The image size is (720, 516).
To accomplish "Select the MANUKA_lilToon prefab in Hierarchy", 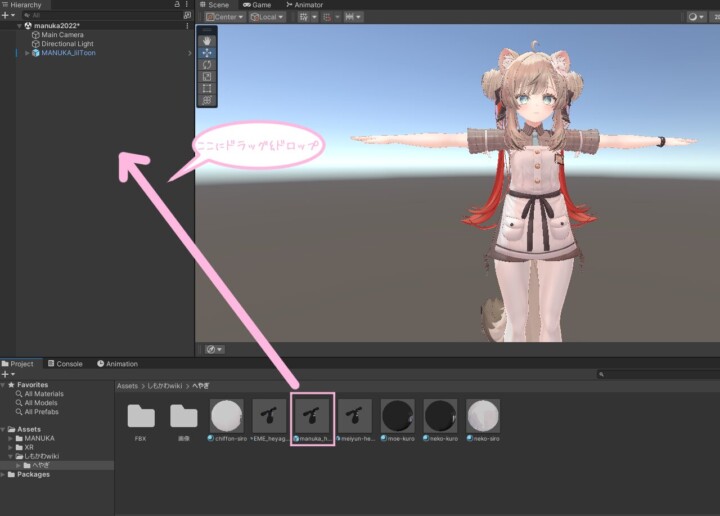I will (68, 53).
